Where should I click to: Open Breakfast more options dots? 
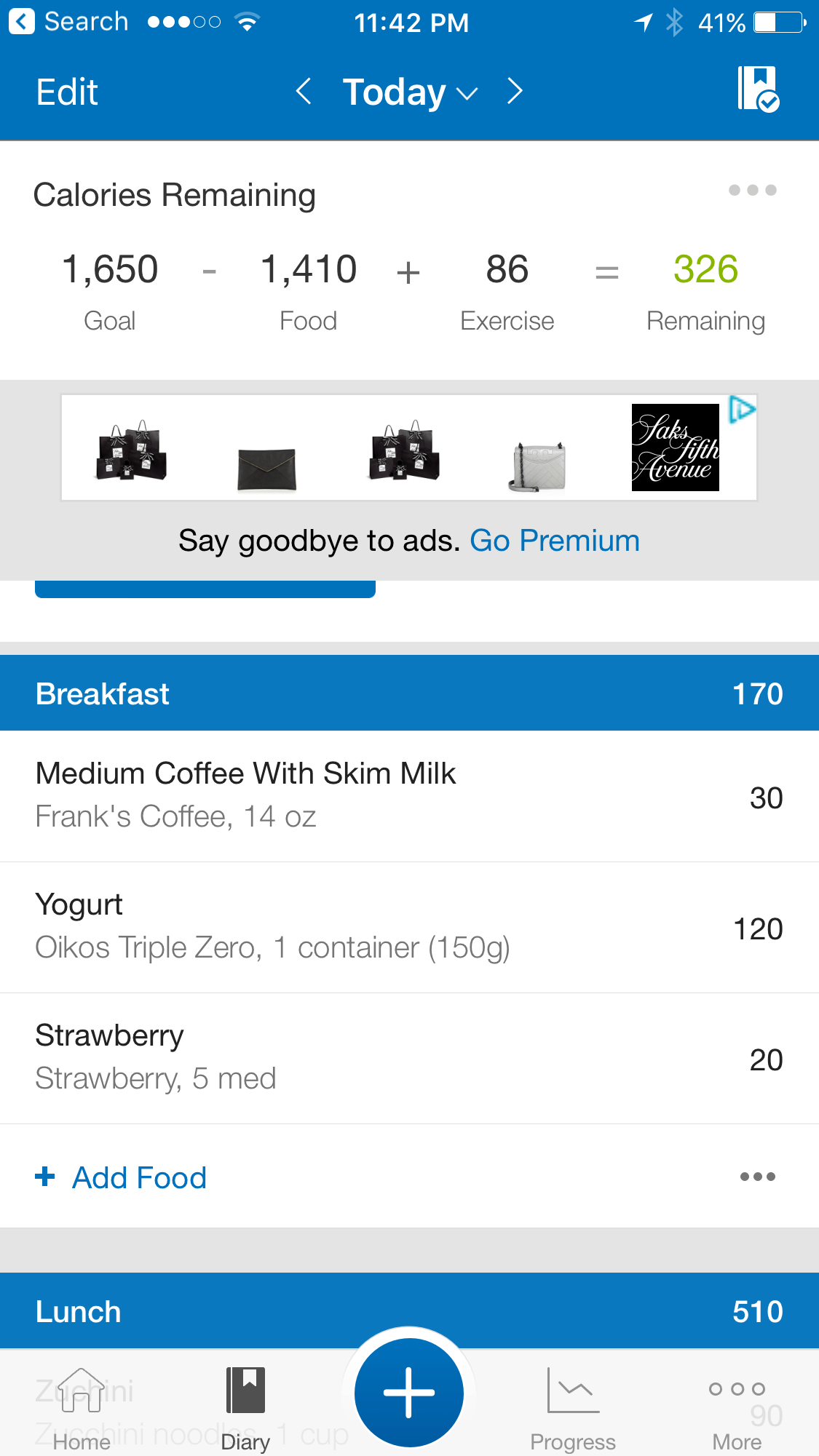pyautogui.click(x=757, y=1177)
